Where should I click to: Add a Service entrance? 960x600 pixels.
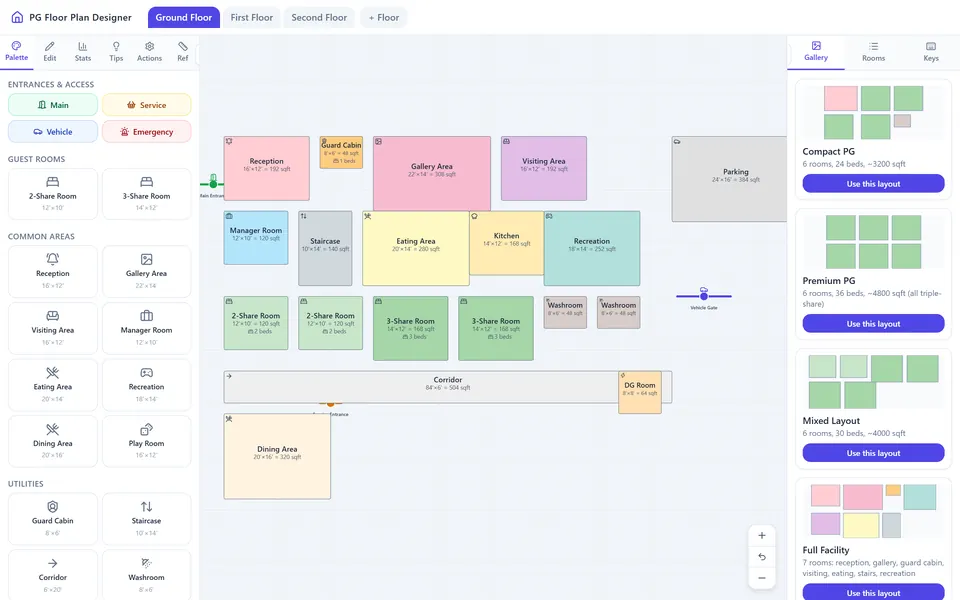146,105
